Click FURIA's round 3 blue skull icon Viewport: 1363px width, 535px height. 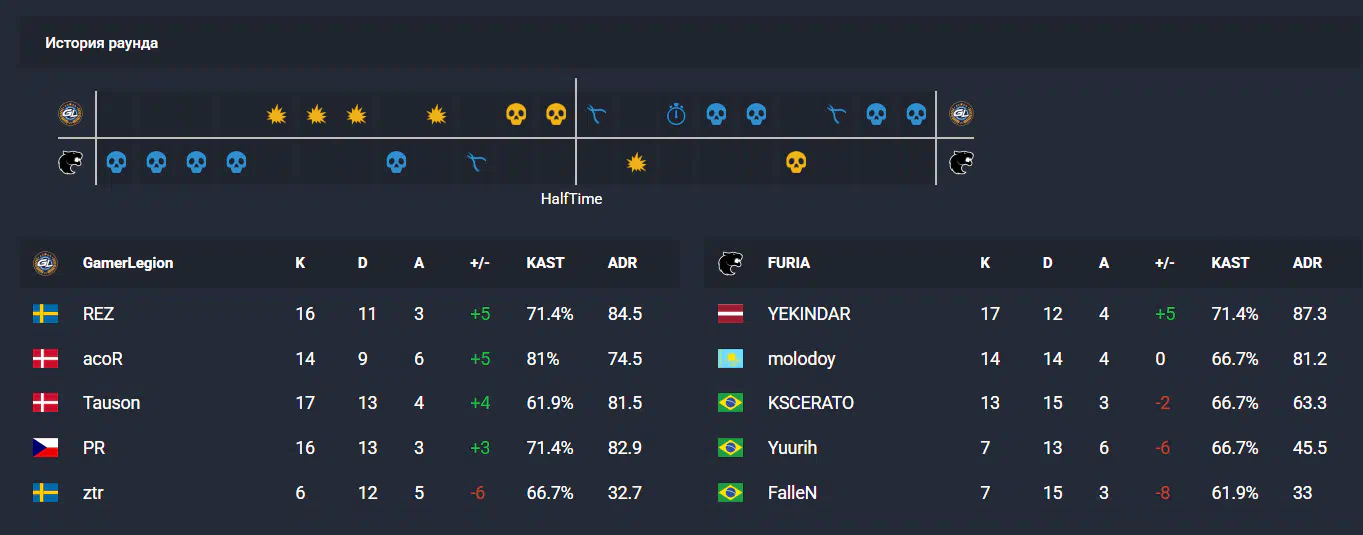pyautogui.click(x=196, y=162)
